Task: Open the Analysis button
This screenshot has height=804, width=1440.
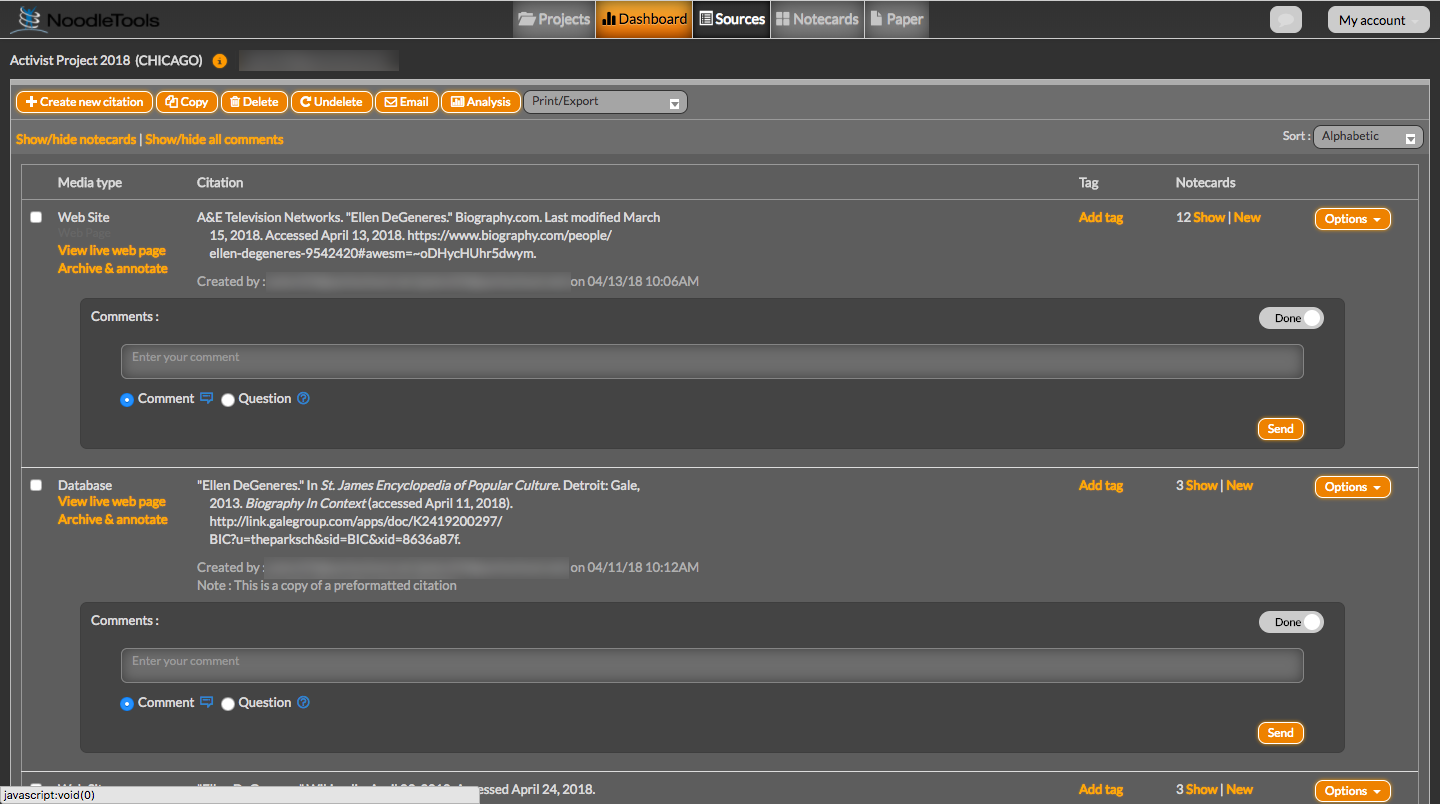Action: [x=480, y=102]
